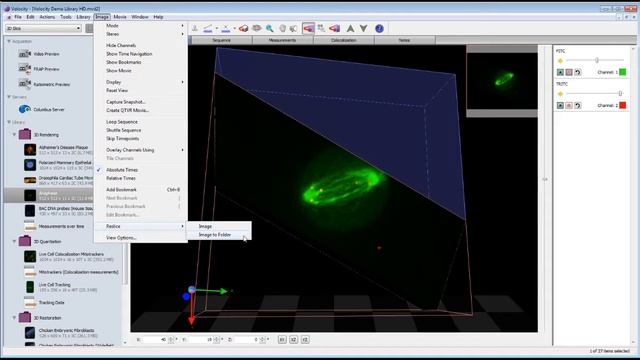The width and height of the screenshot is (640, 360).
Task: Click the line measurement tool icon
Action: 208,29
